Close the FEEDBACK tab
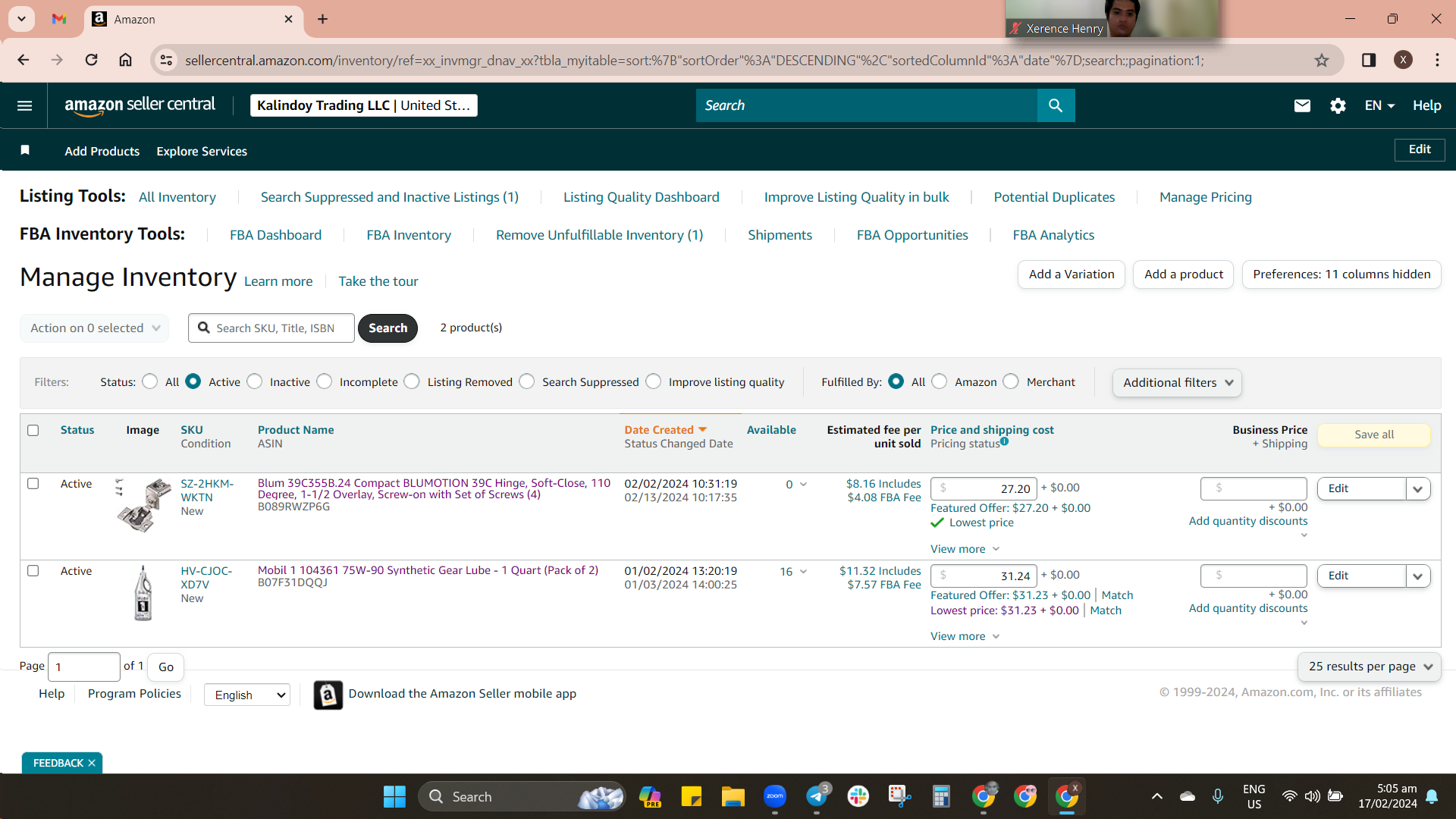Image resolution: width=1456 pixels, height=819 pixels. point(92,763)
